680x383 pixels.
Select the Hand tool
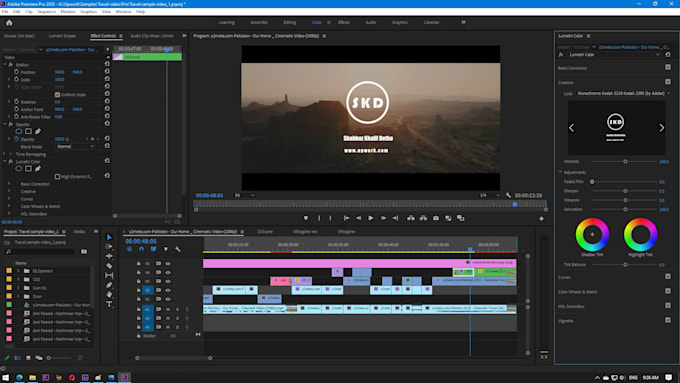point(109,295)
